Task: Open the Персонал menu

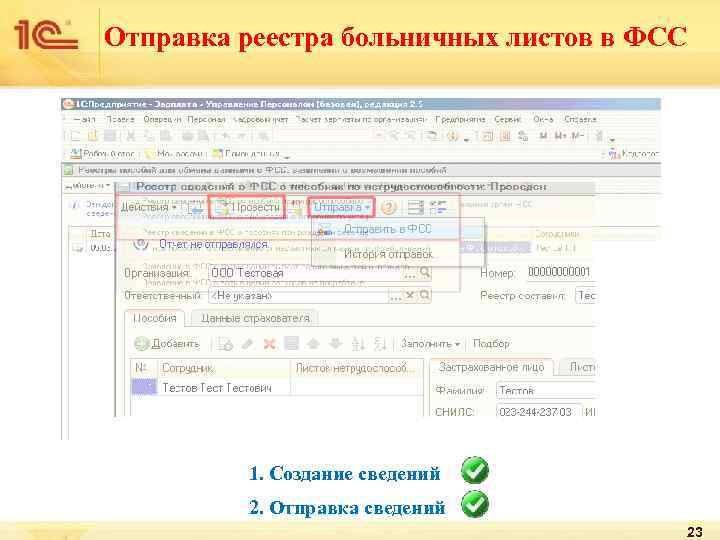Action: point(206,119)
